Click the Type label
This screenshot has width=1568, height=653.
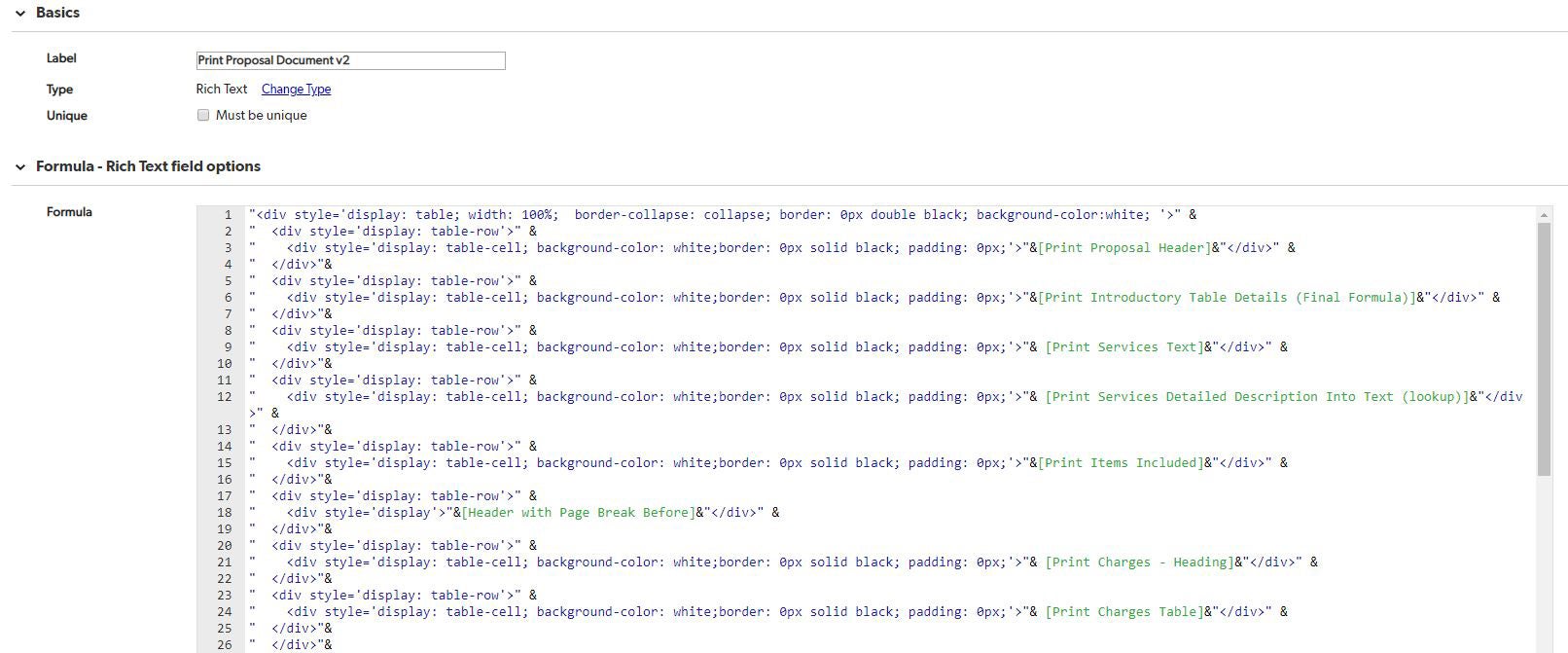[x=59, y=90]
